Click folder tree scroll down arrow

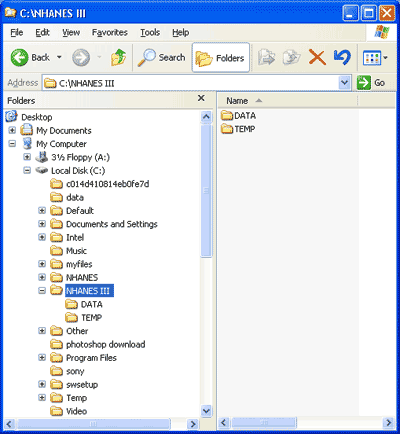[x=206, y=411]
